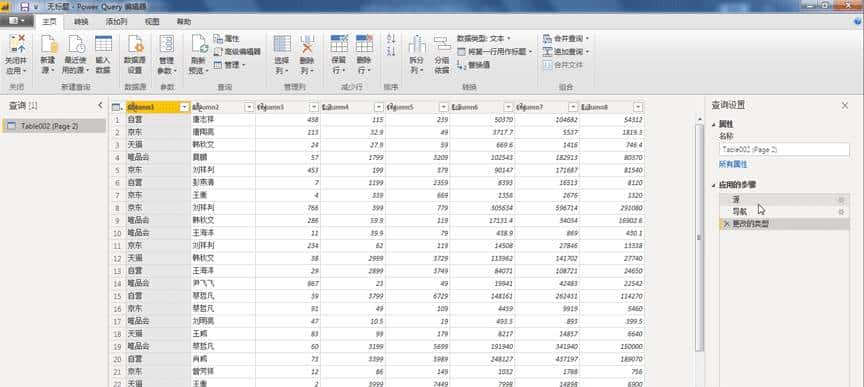Collapse the Applied Steps (应用的步骤) section
Screen dimensions: 864x387
[714, 185]
